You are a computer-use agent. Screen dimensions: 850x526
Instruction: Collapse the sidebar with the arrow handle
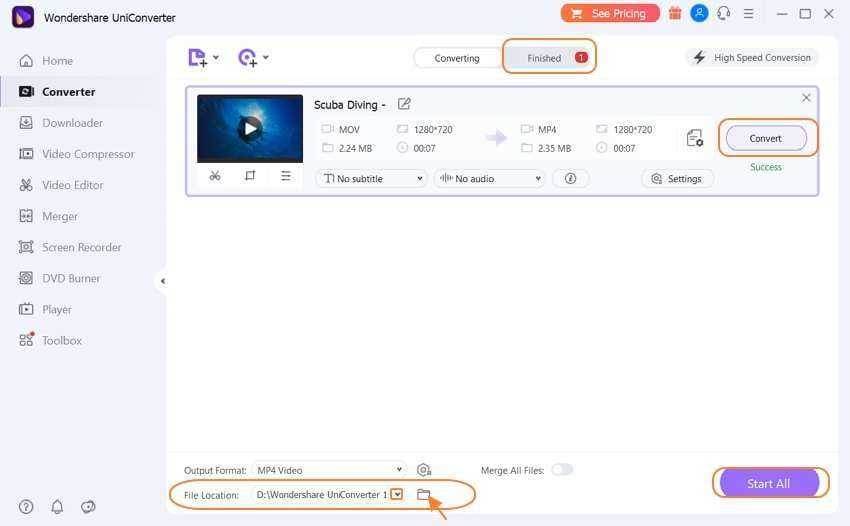coord(163,281)
